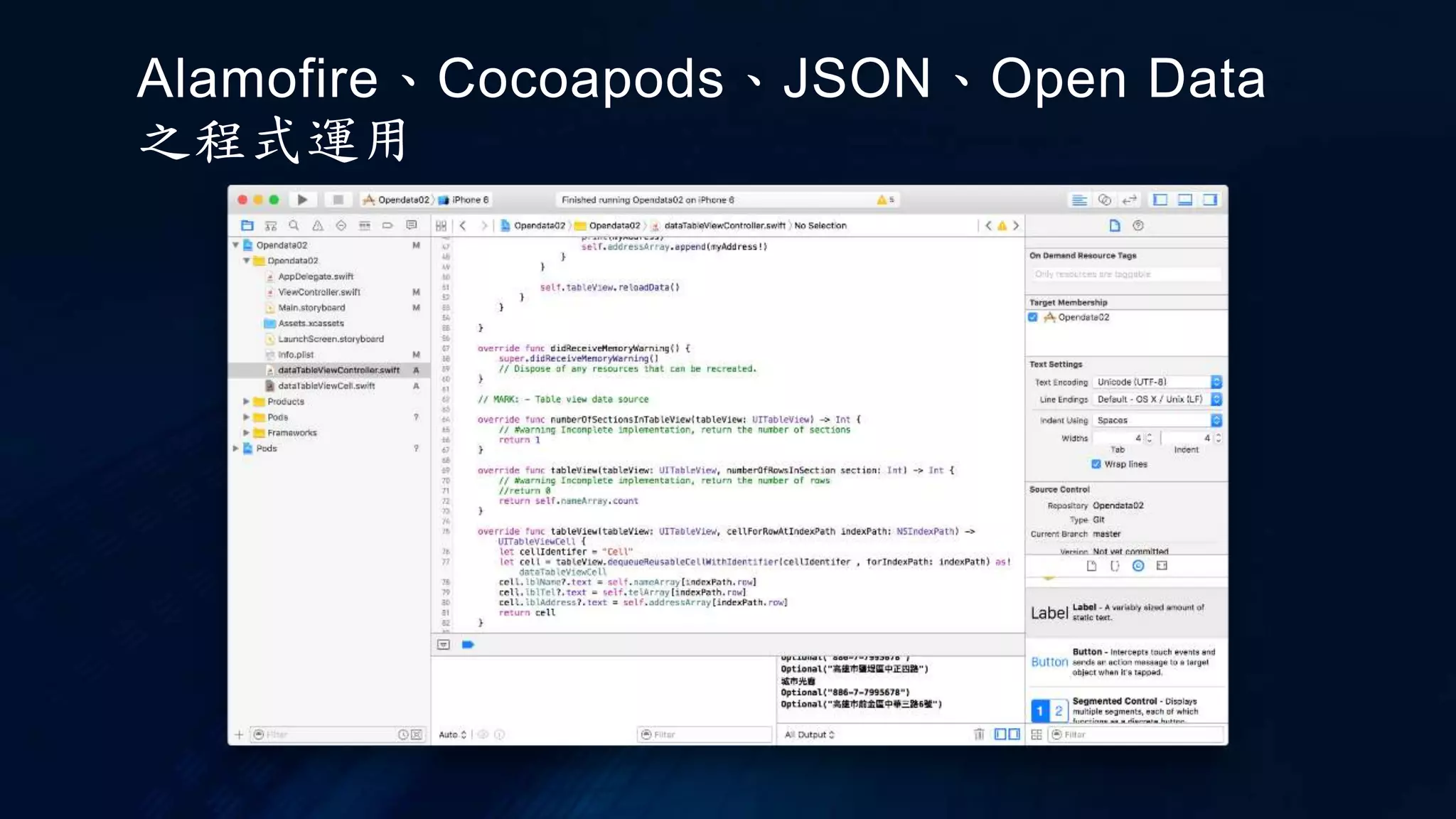Image resolution: width=1456 pixels, height=819 pixels.
Task: Show the warnings indicator in the activity bar
Action: (886, 200)
